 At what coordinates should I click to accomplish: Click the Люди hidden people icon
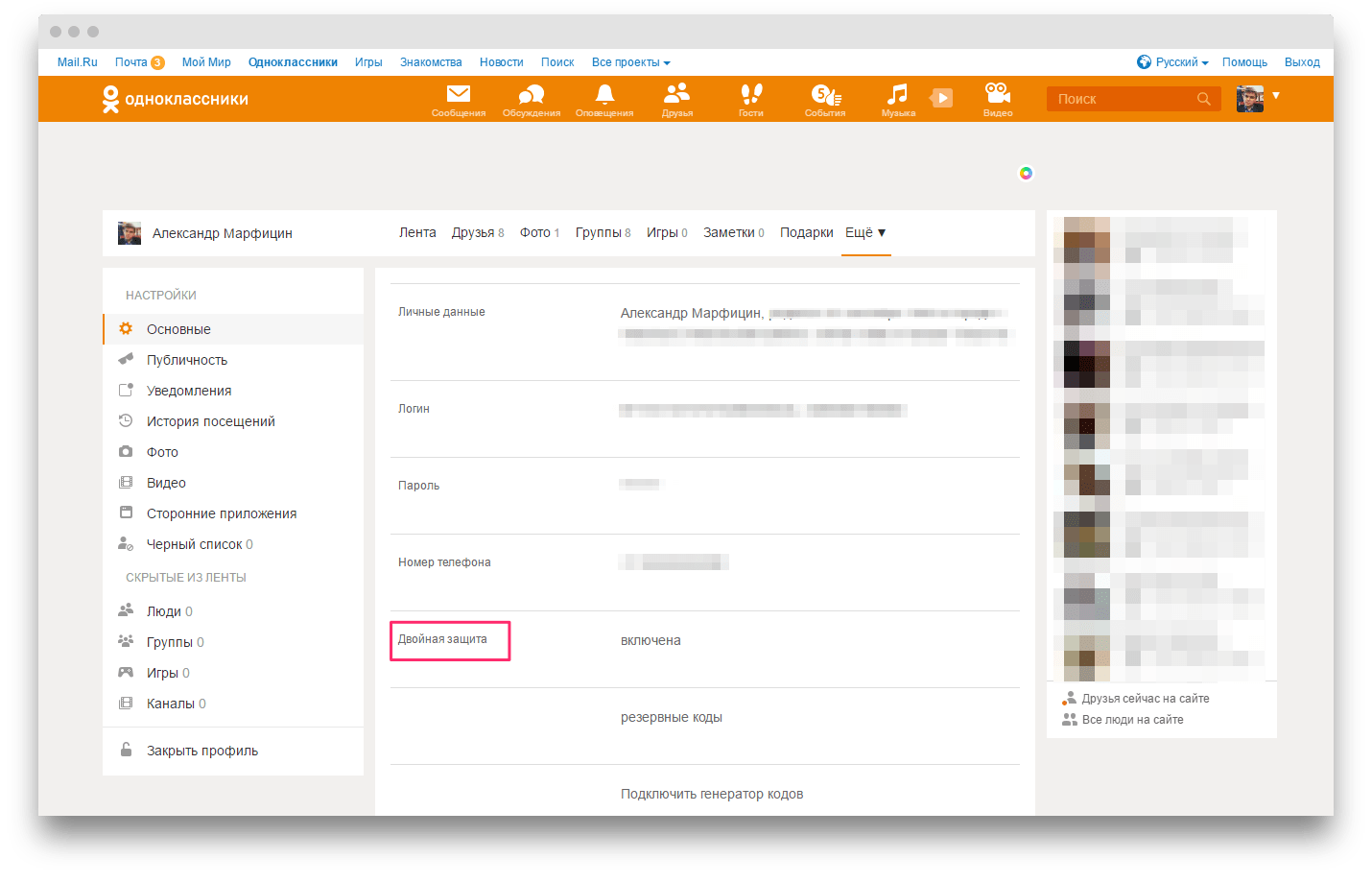(x=126, y=610)
